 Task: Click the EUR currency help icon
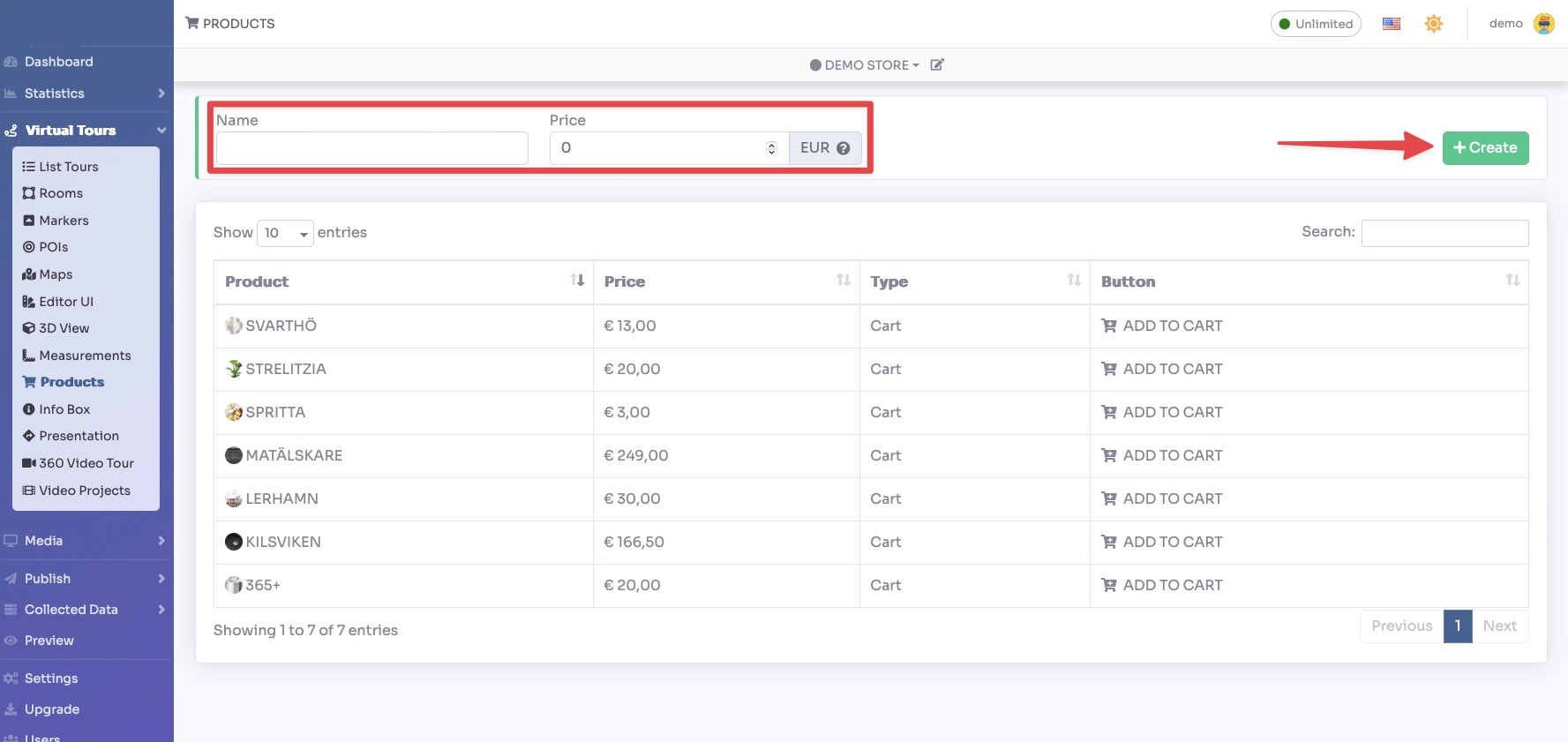tap(843, 148)
